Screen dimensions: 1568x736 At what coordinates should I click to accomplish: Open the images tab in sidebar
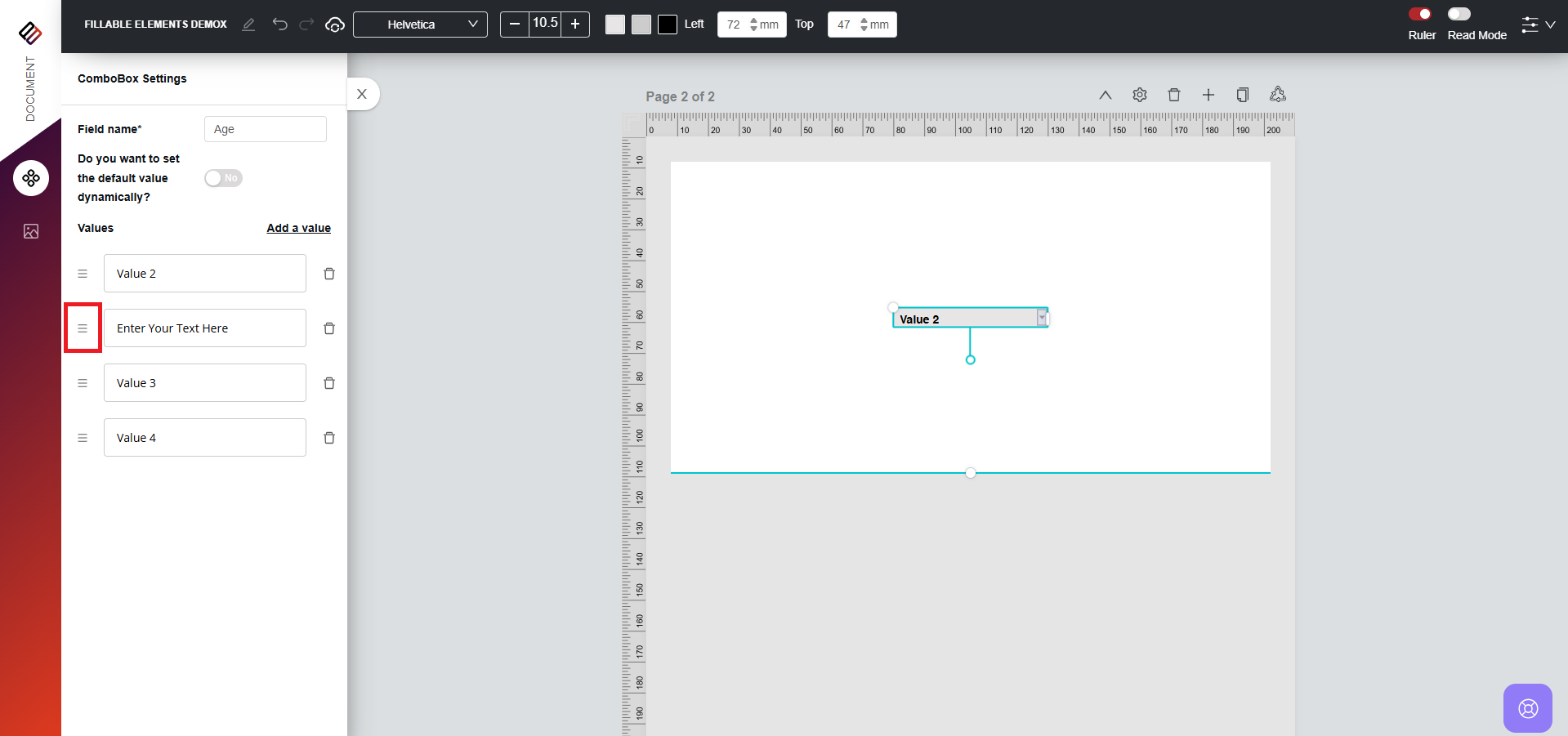coord(31,231)
